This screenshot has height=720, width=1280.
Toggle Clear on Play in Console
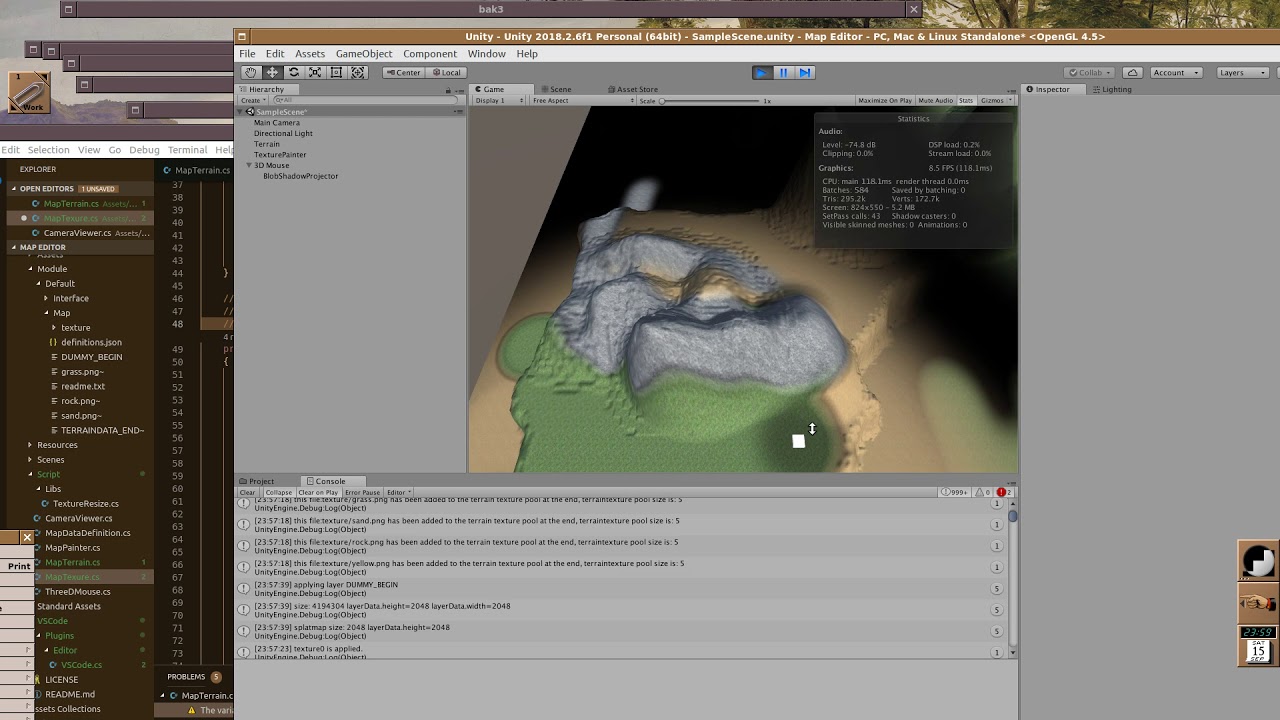(x=318, y=492)
